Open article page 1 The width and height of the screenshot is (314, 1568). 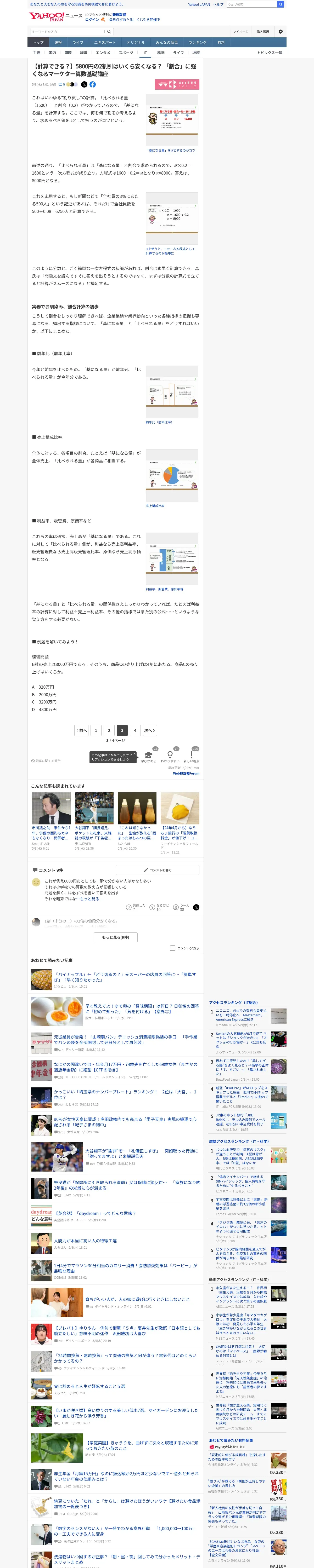point(96,730)
